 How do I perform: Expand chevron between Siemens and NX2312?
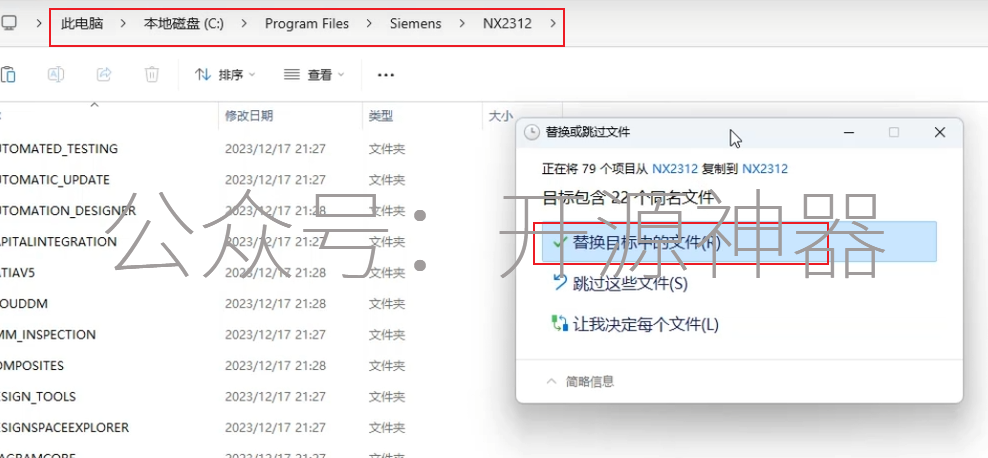point(462,24)
